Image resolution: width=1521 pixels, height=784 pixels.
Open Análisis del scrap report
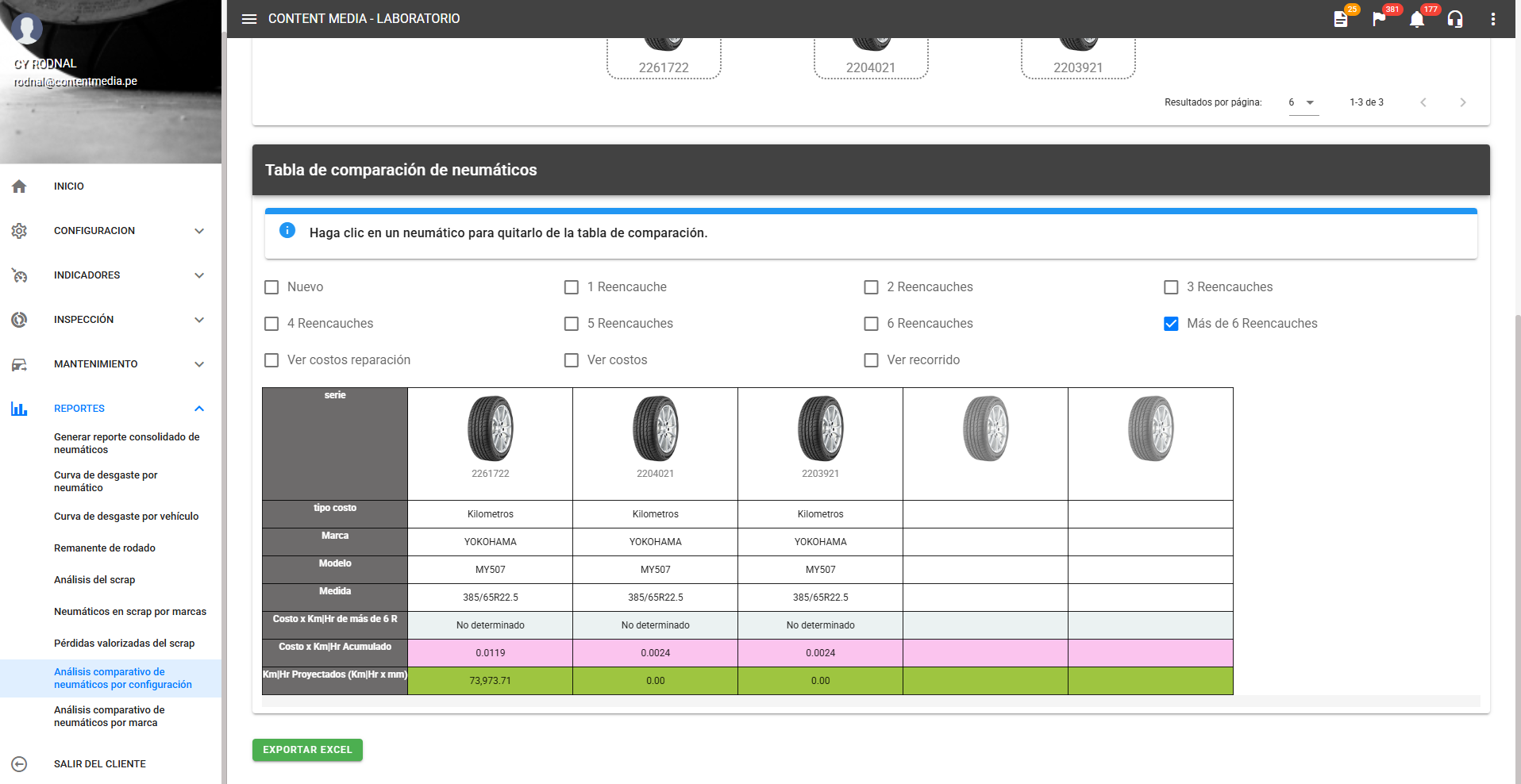tap(94, 580)
